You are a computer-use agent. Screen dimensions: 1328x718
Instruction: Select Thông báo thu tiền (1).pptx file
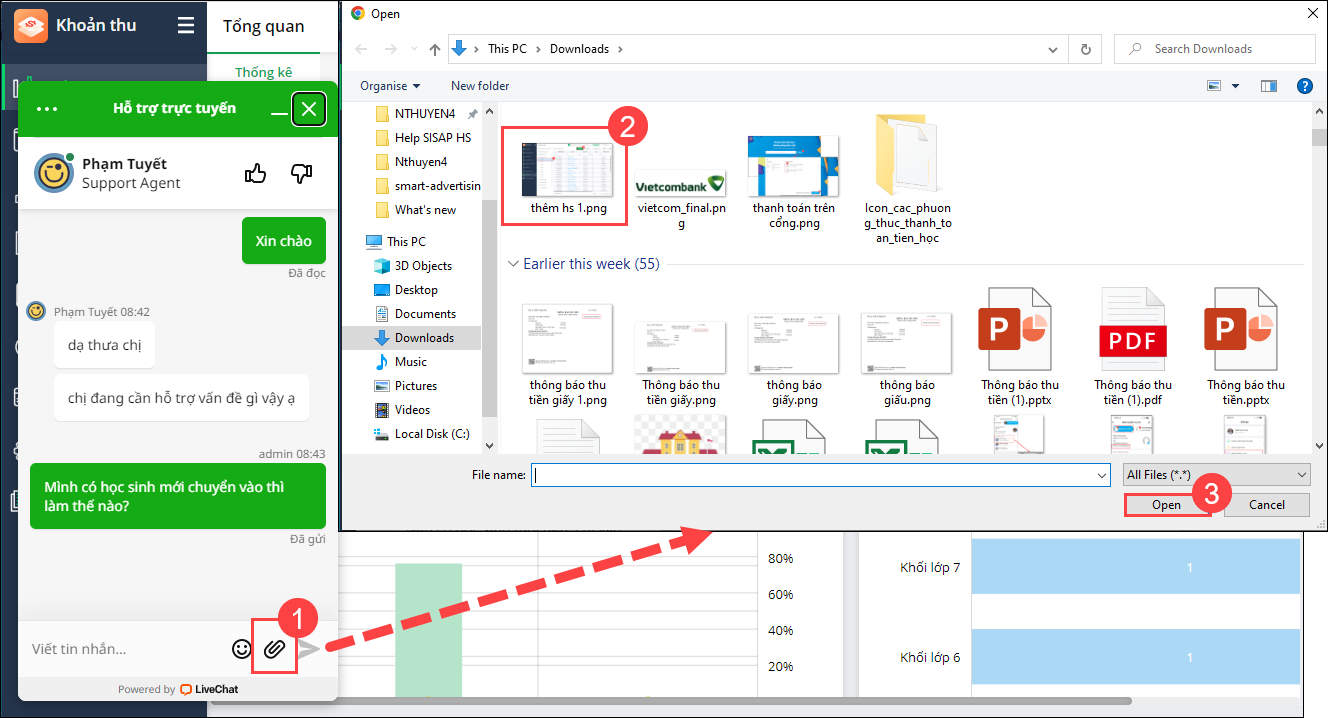(1020, 348)
